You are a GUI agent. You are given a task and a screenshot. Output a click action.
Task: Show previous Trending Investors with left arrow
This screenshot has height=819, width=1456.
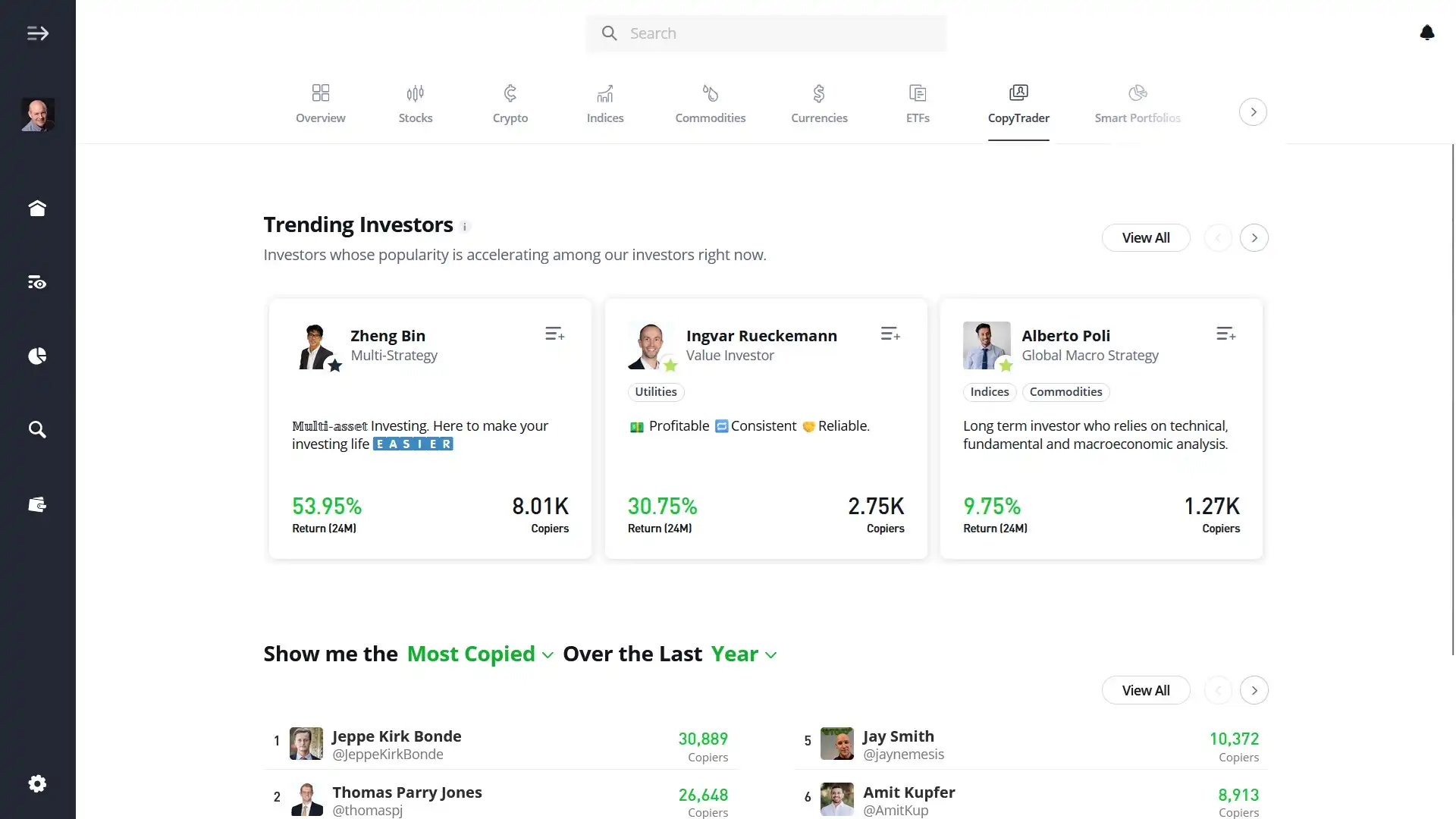(1219, 238)
